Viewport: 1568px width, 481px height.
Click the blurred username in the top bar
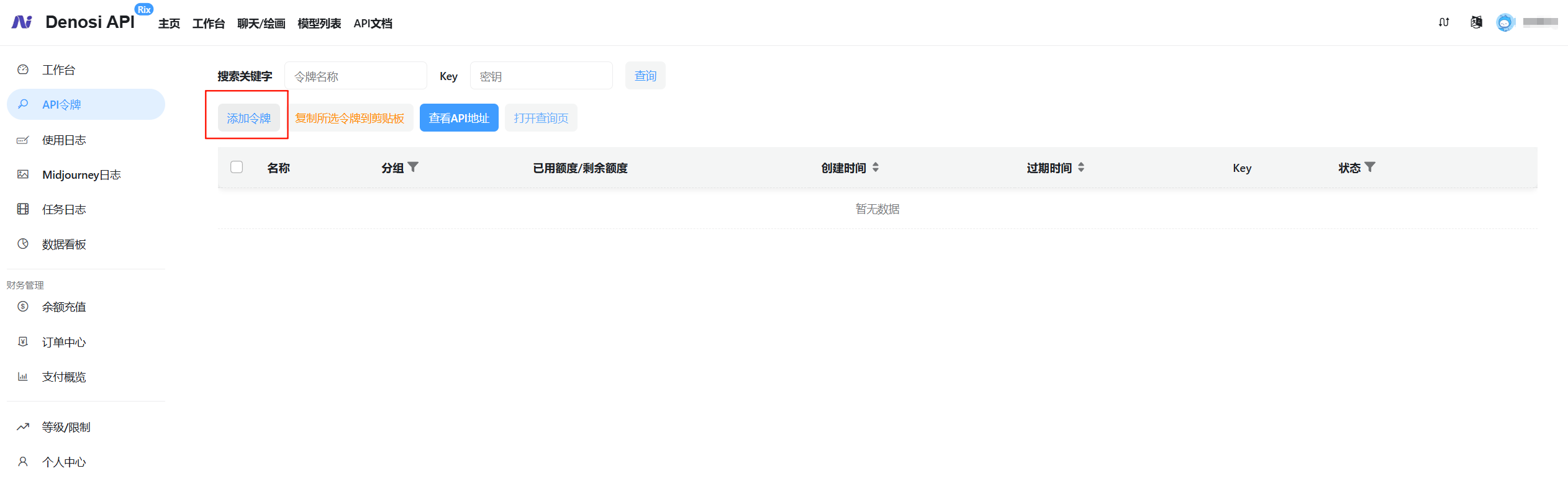(x=1540, y=22)
